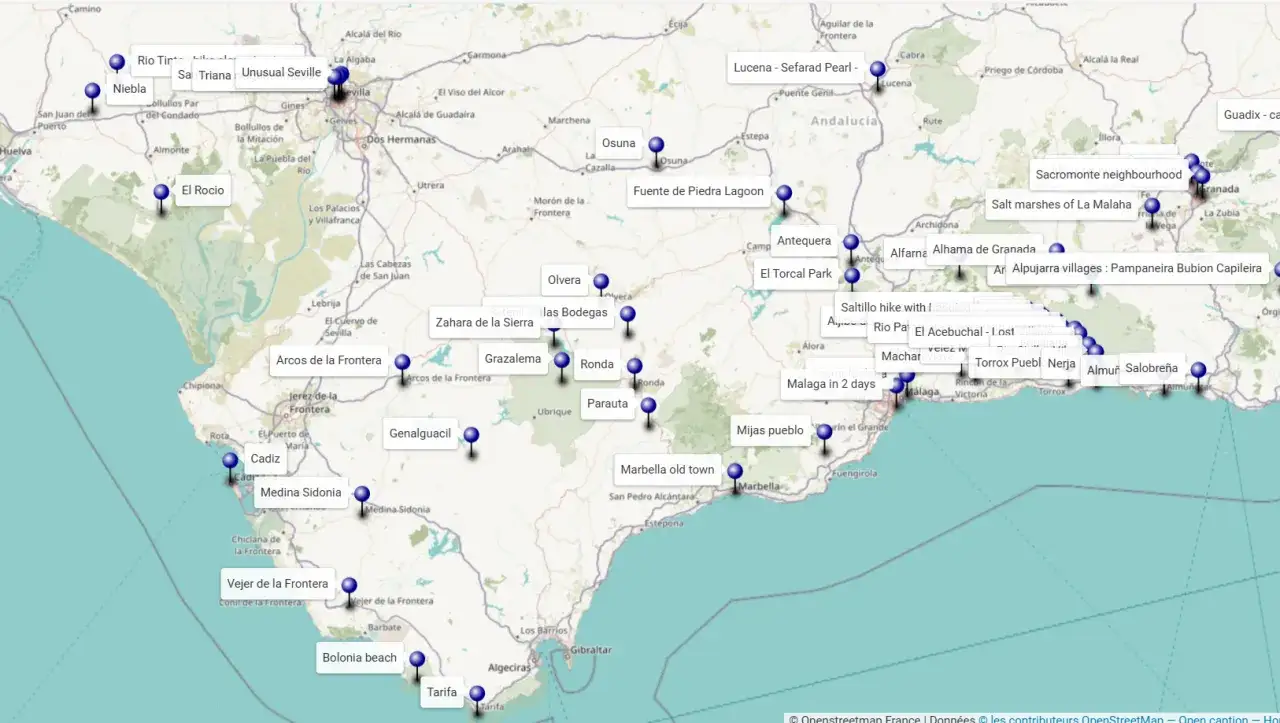Click the Lucena - Sefarad Pearl label
The image size is (1280, 723).
(x=796, y=68)
